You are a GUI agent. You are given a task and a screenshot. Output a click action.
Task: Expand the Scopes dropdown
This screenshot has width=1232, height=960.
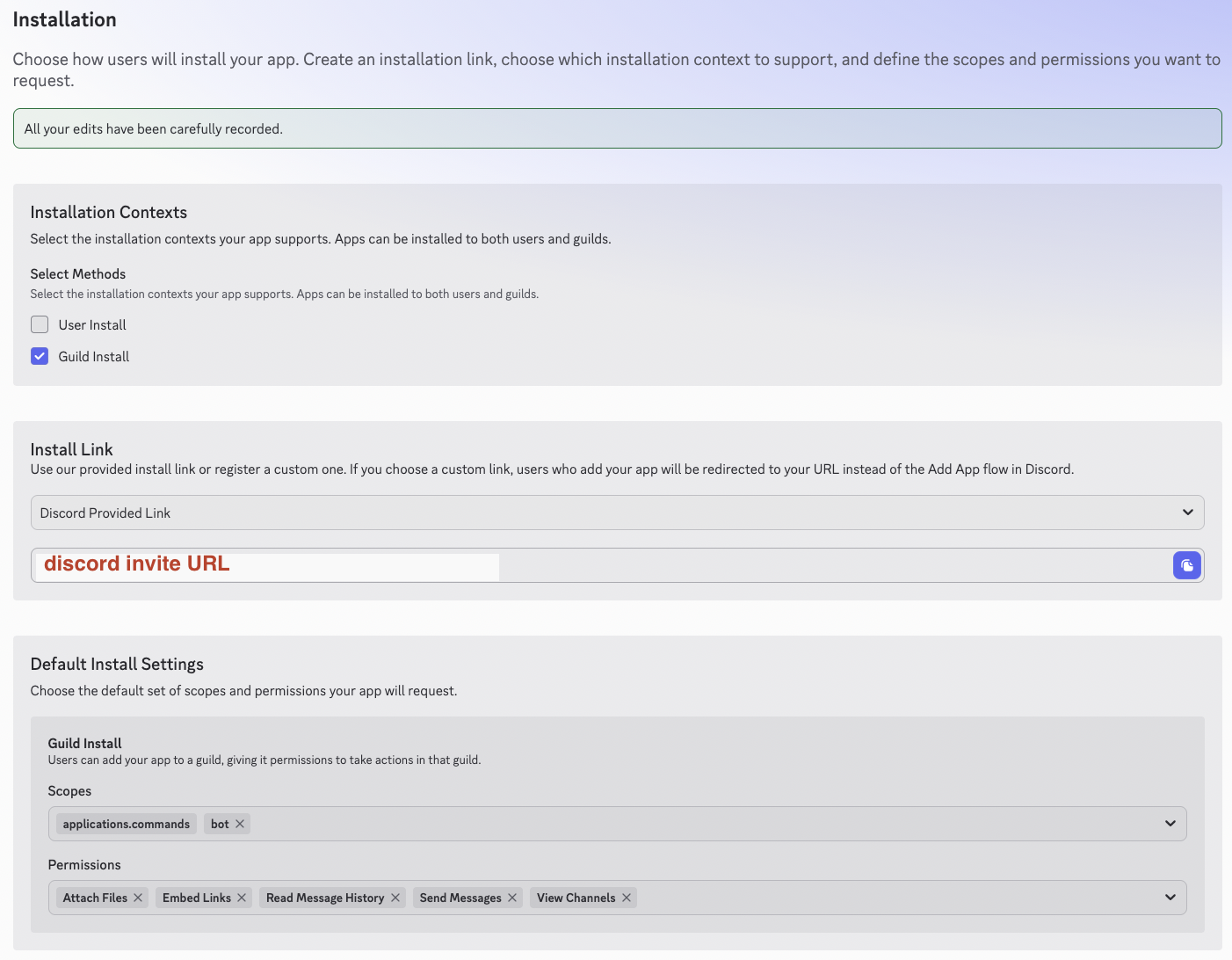point(1170,824)
